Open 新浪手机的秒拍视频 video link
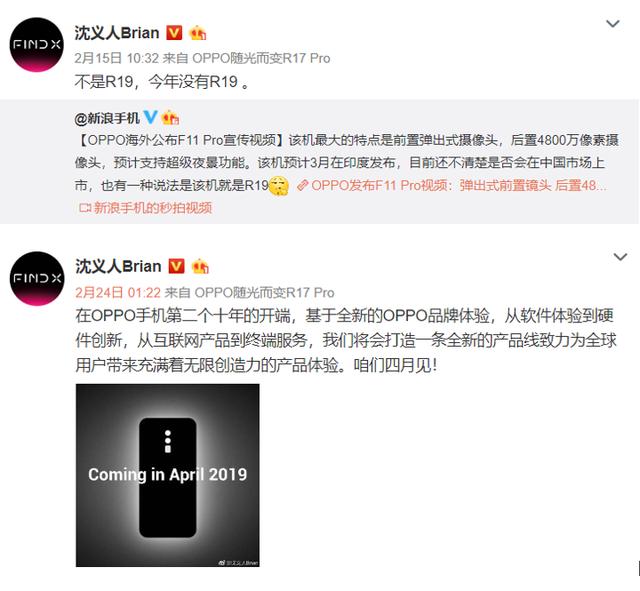The image size is (640, 591). [146, 208]
